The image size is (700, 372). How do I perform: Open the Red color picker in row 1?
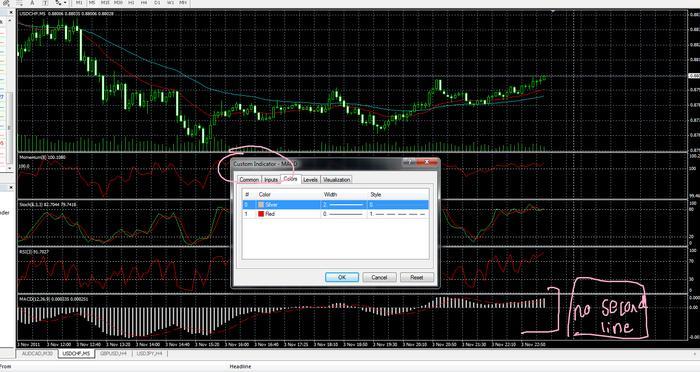pyautogui.click(x=261, y=214)
